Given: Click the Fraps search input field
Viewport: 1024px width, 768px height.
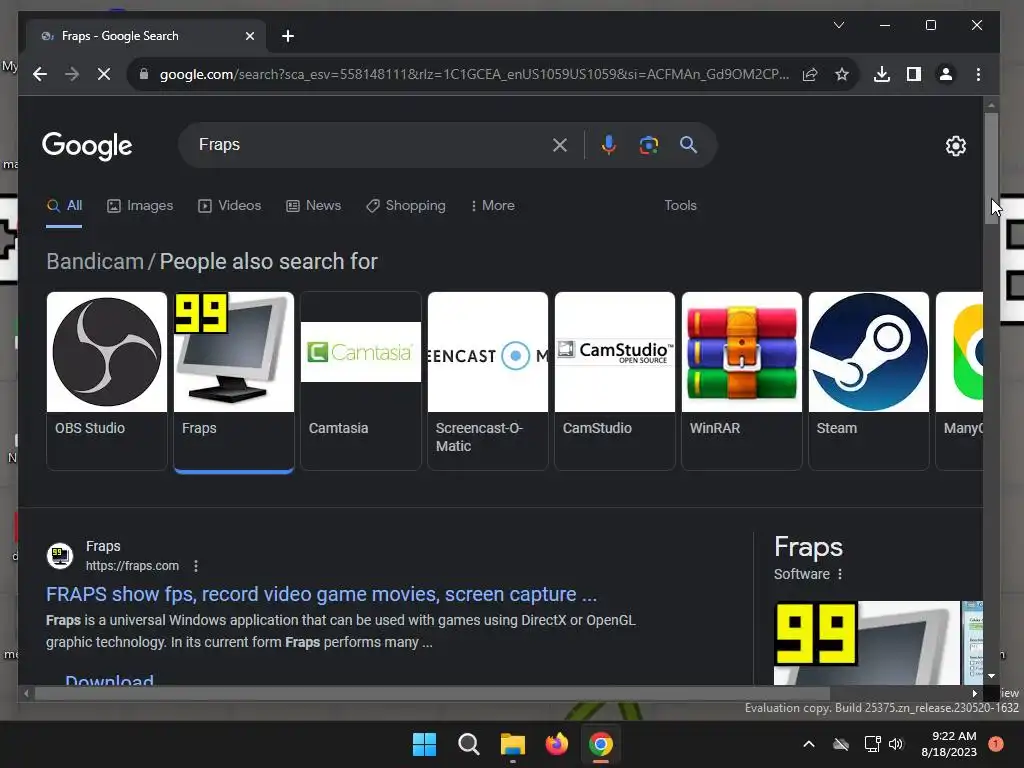Looking at the screenshot, I should 372,145.
